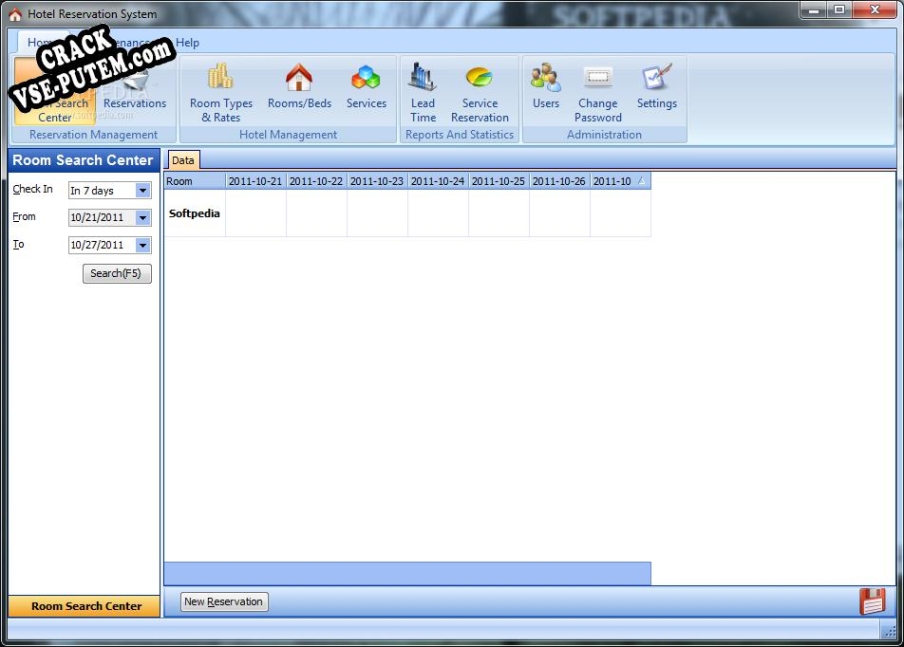Click the red floppy disk save icon
The width and height of the screenshot is (904, 647).
[872, 601]
